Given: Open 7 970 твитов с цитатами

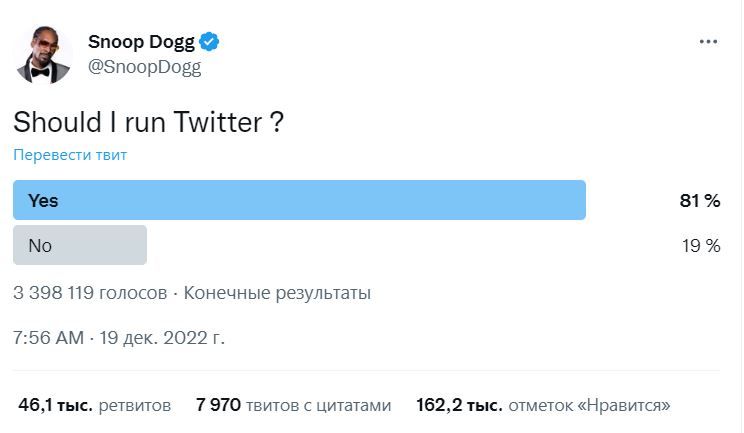Looking at the screenshot, I should 293,405.
